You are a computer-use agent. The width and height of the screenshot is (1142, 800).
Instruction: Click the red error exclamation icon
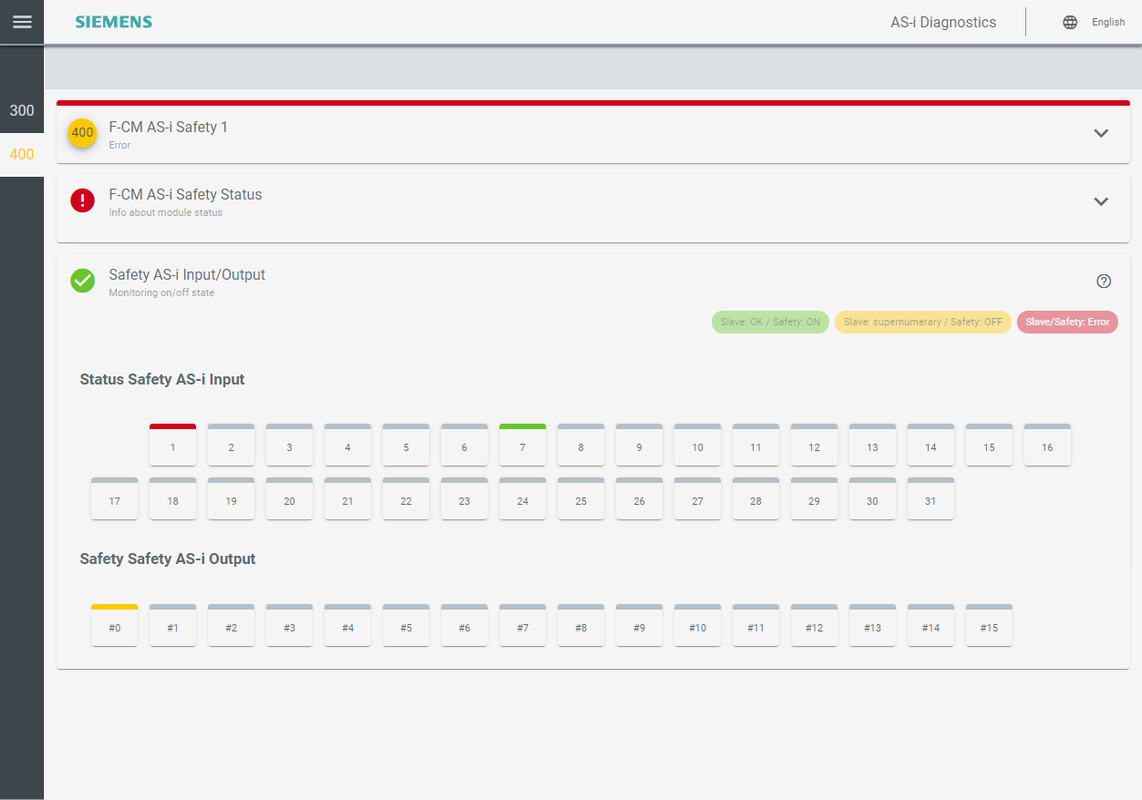82,200
